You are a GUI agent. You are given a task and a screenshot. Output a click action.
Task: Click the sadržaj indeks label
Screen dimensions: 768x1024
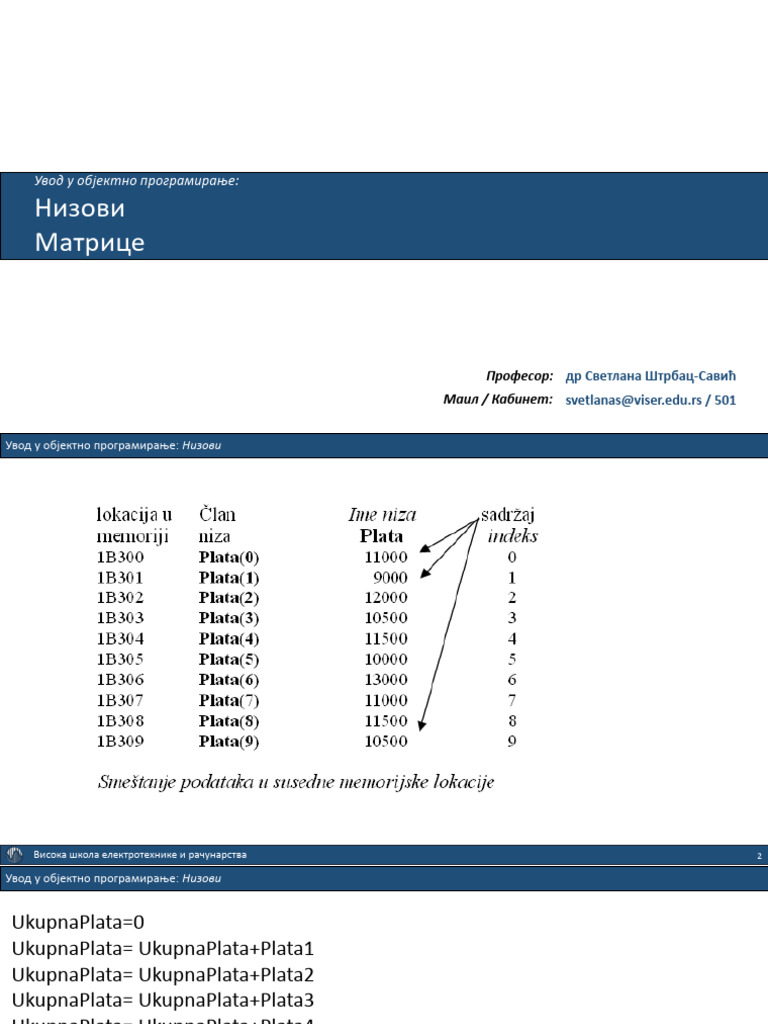click(510, 525)
